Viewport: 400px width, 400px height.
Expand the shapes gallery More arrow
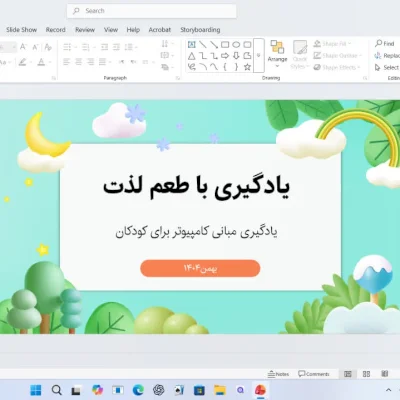pos(259,55)
